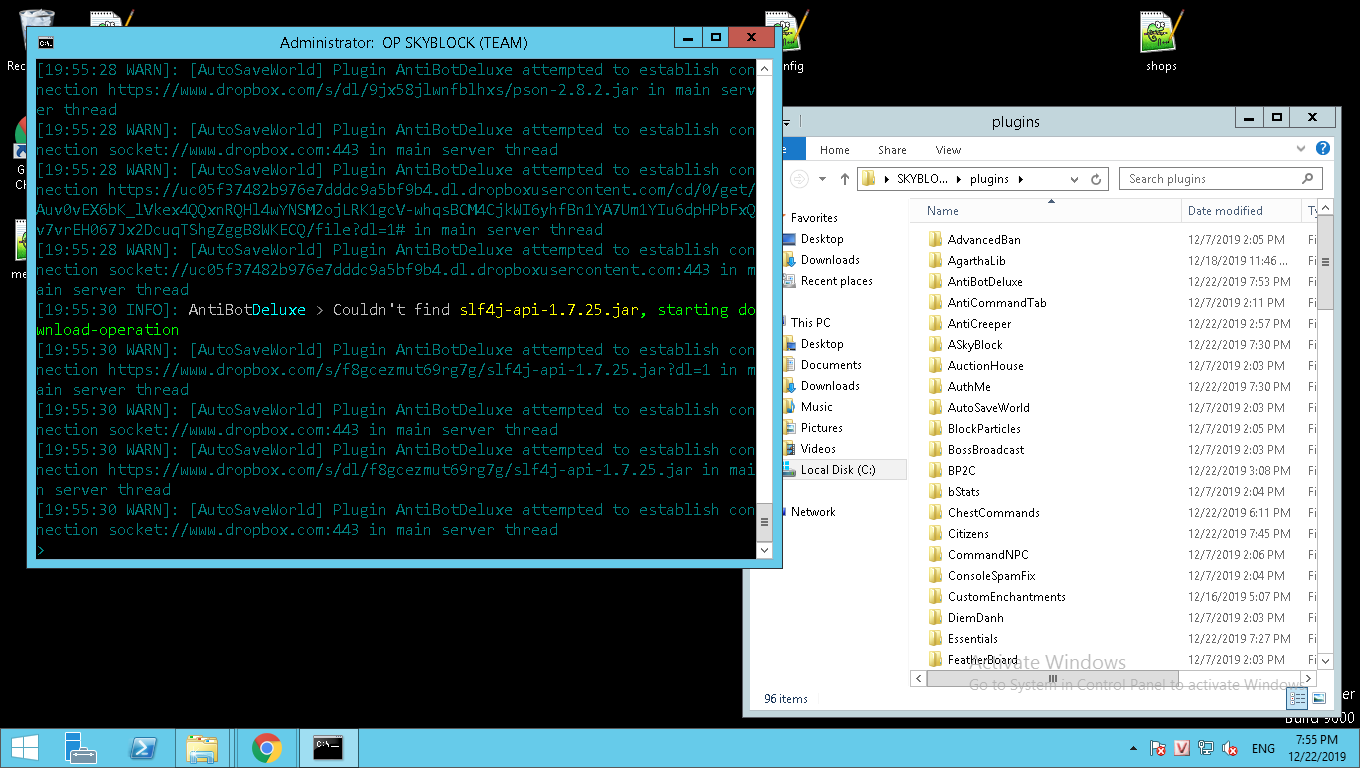1360x768 pixels.
Task: Go up one folder level
Action: pos(844,179)
